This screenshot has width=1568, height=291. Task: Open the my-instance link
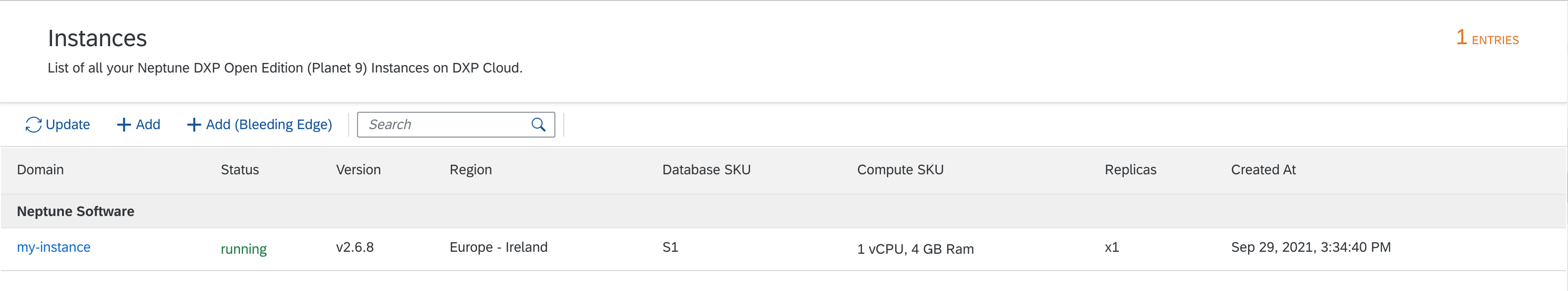[54, 247]
